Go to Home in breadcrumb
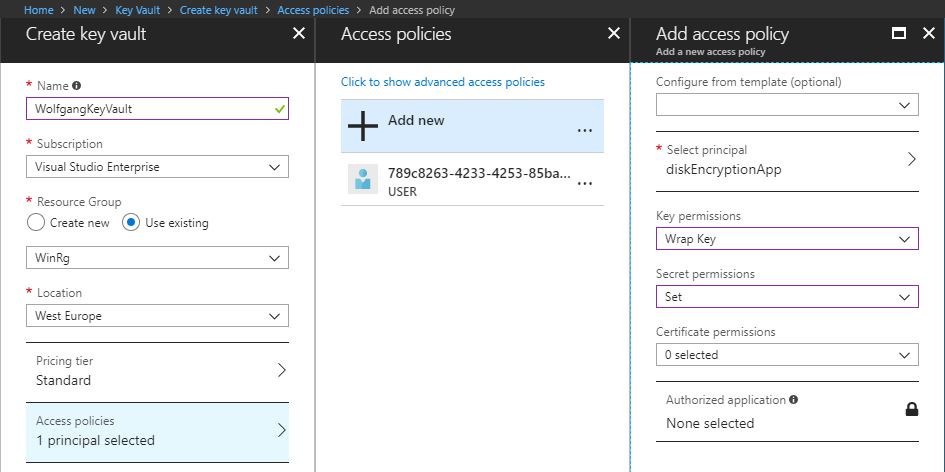Image resolution: width=945 pixels, height=472 pixels. [x=39, y=10]
